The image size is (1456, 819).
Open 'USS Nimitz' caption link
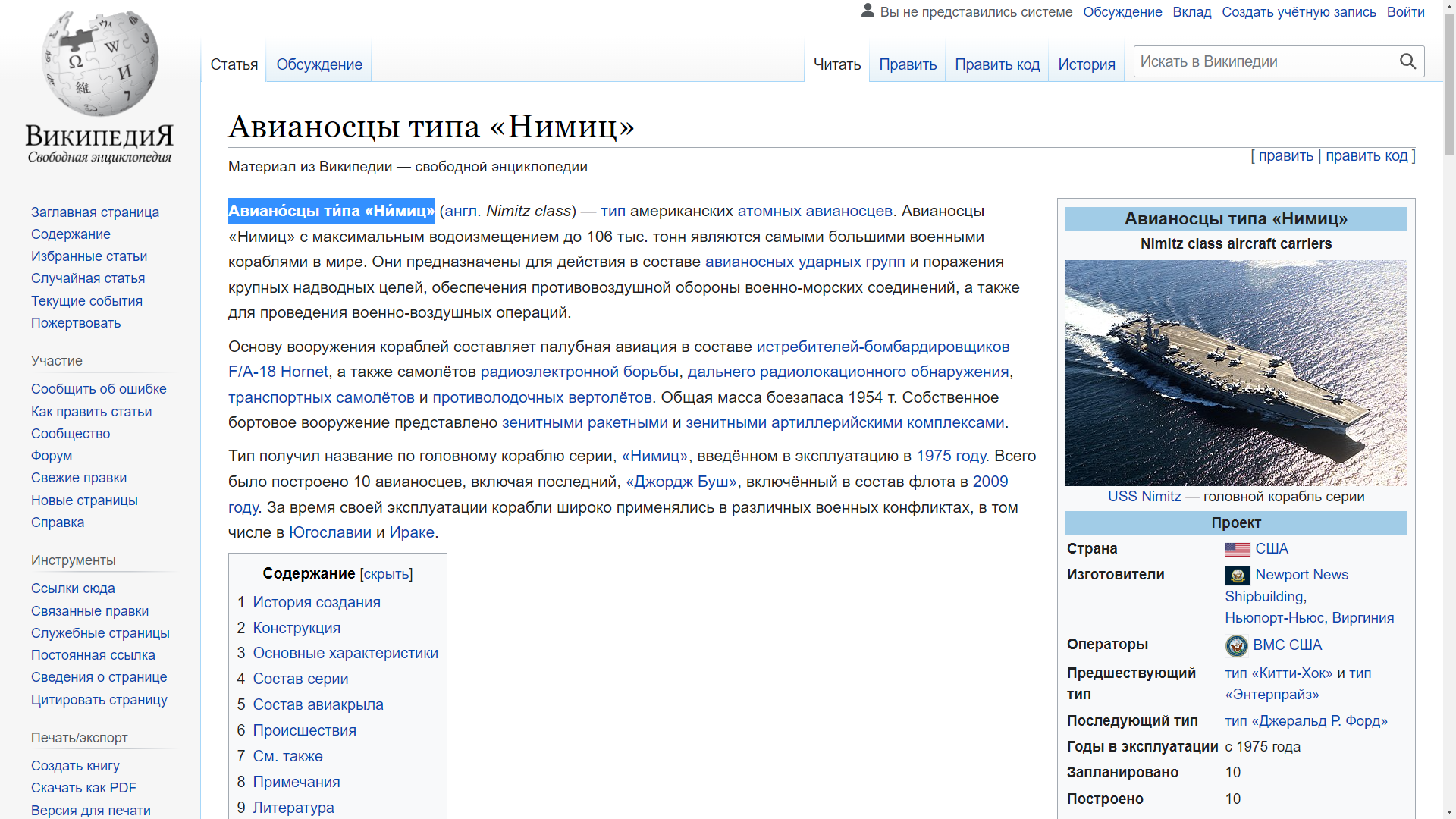pos(1144,497)
